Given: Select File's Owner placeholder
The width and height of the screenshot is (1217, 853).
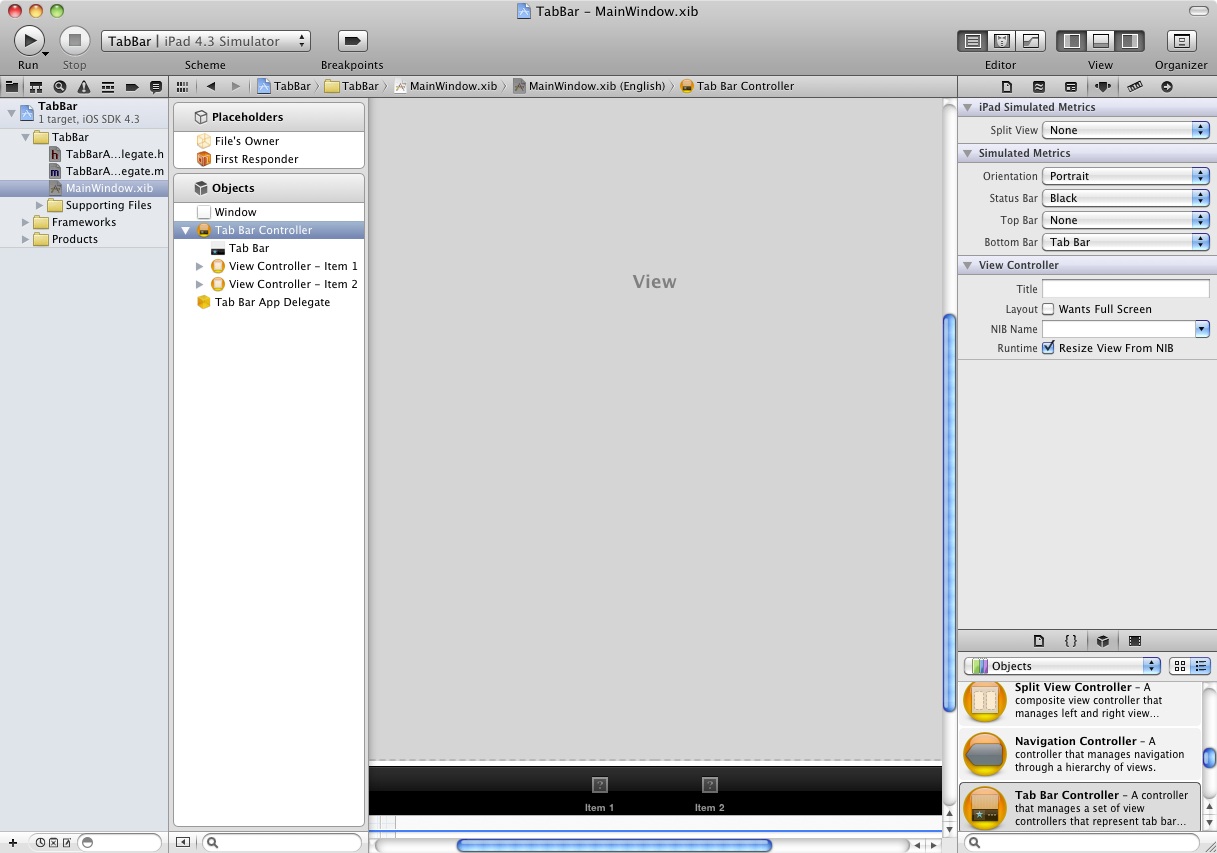Looking at the screenshot, I should point(246,141).
